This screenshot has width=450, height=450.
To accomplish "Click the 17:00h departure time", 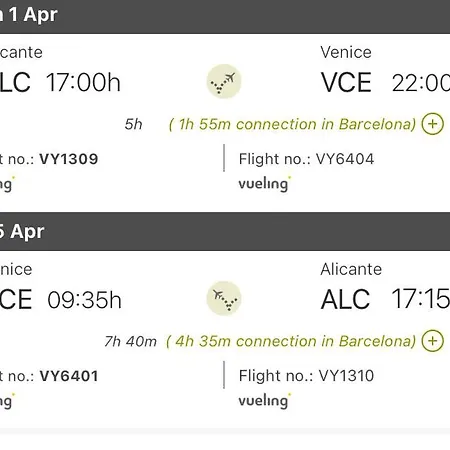I will [83, 82].
